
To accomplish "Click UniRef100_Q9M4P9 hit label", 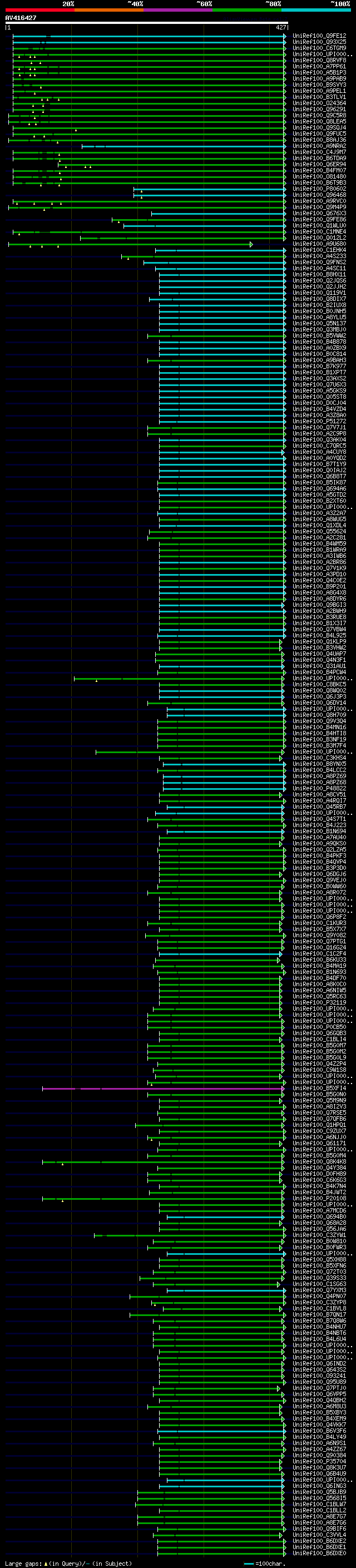I will click(319, 207).
